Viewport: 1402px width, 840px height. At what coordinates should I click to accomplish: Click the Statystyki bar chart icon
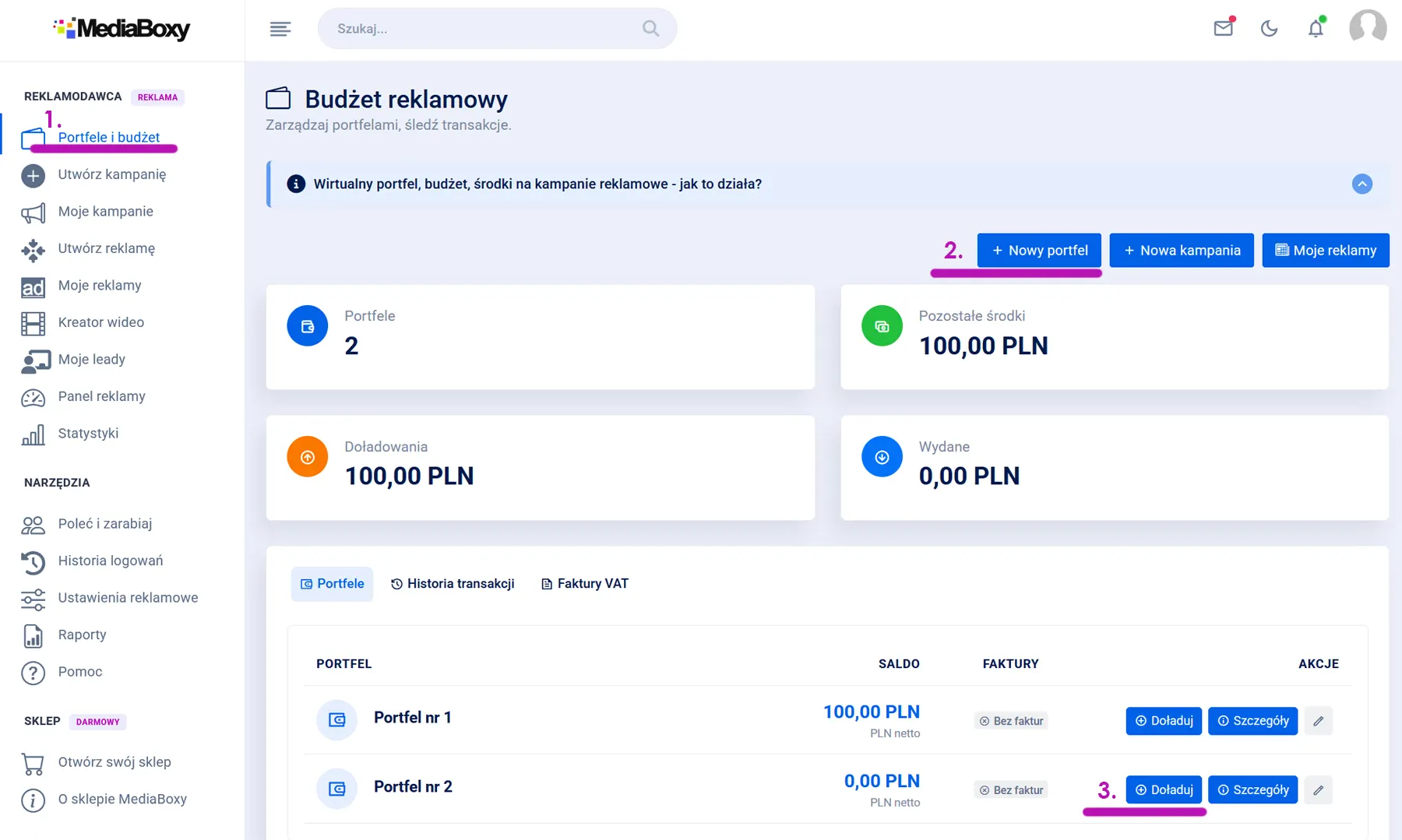33,435
